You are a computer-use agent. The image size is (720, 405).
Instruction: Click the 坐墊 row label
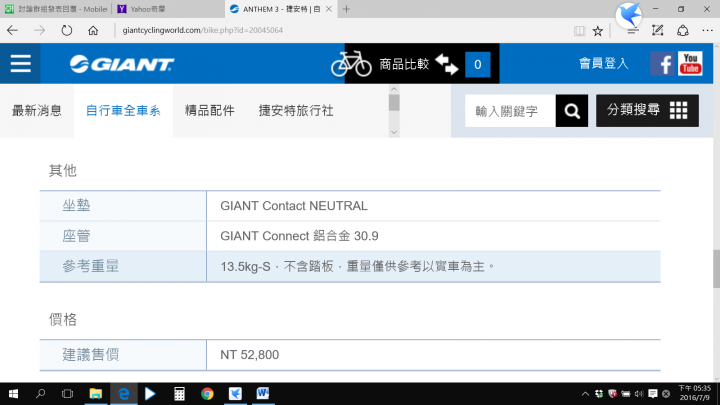pos(76,205)
